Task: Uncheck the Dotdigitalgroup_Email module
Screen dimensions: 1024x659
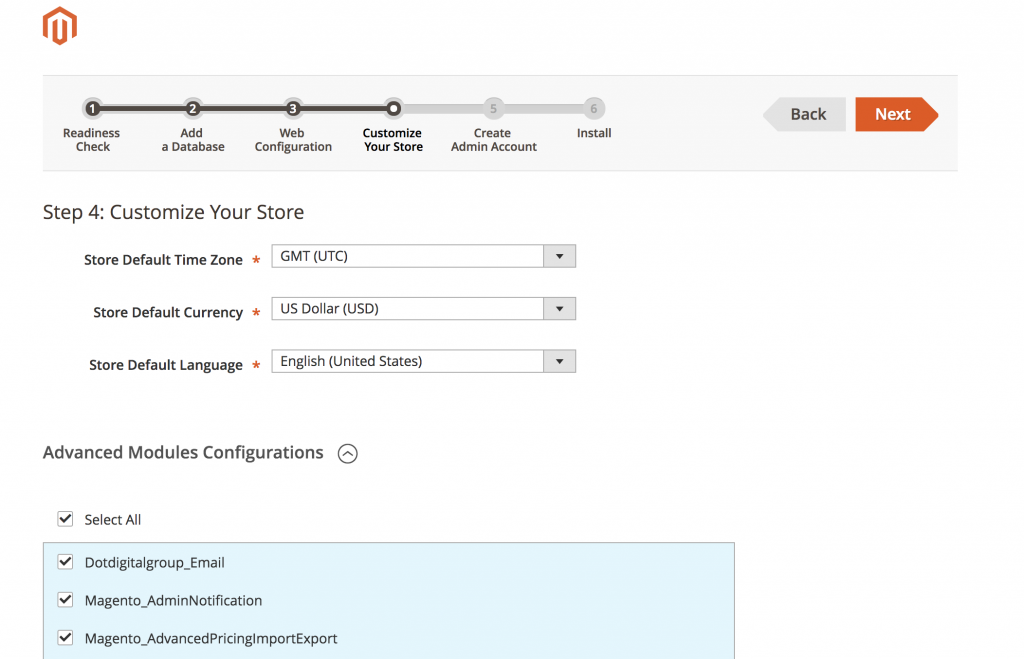Action: coord(65,562)
